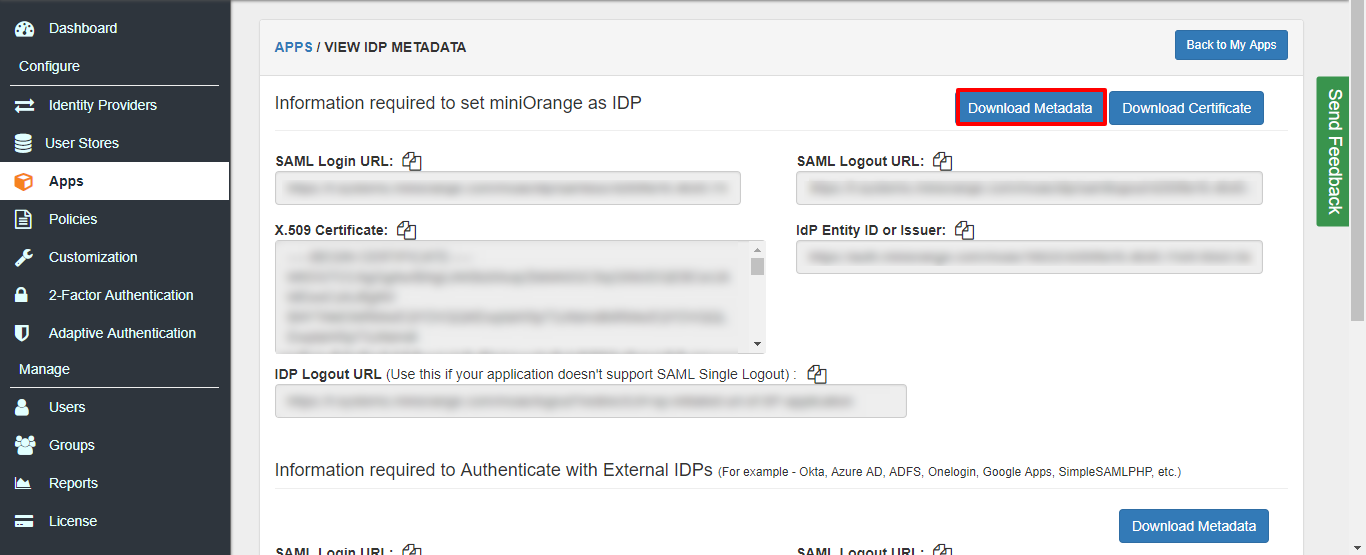Screen dimensions: 1366x555
Task: Click the SAML Login URL field
Action: 508,188
